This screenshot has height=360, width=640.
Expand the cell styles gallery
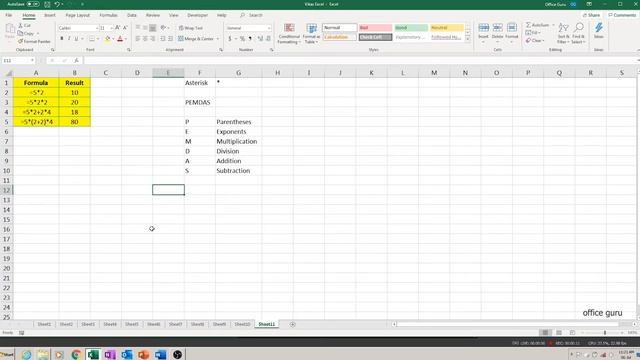(468, 38)
